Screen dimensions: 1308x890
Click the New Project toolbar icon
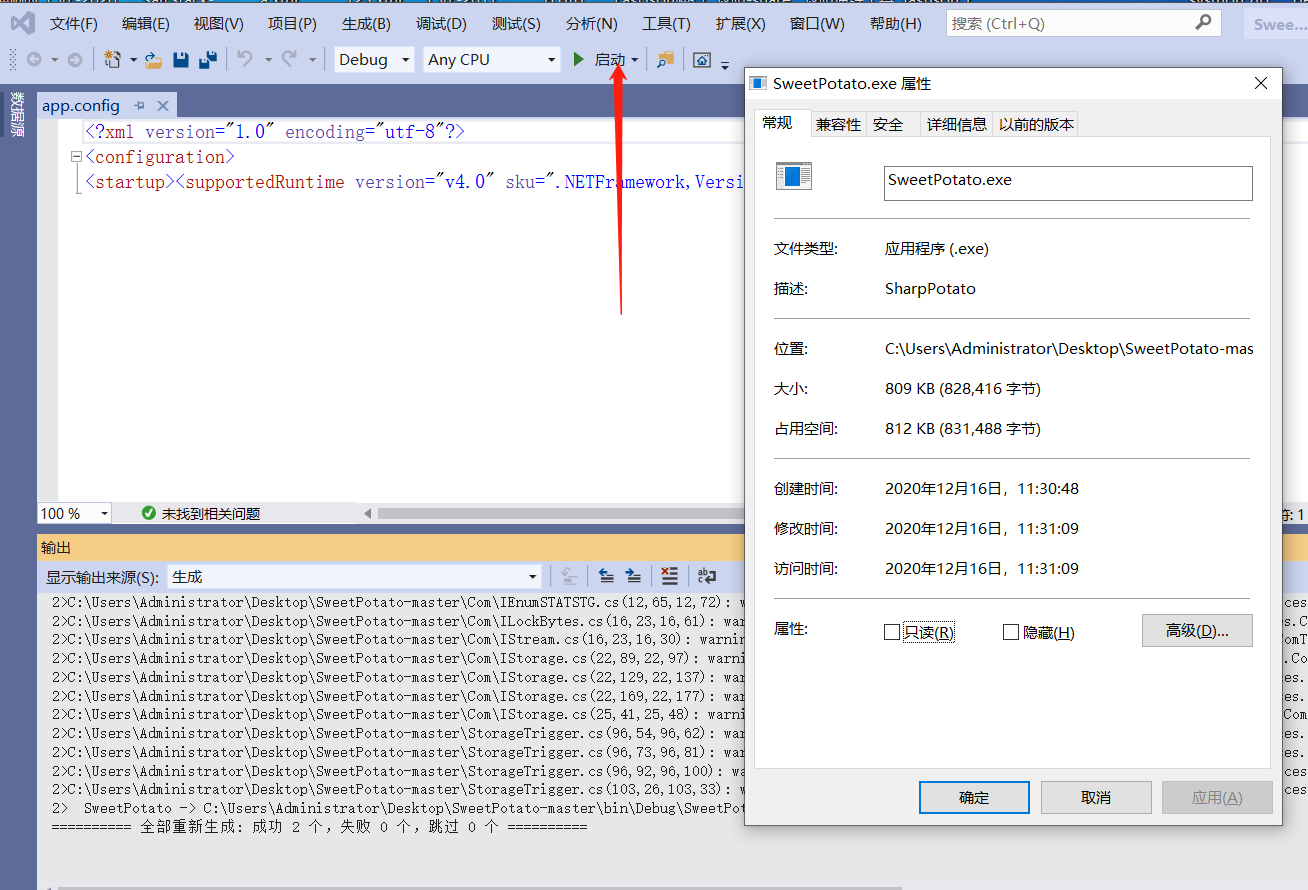pyautogui.click(x=113, y=60)
